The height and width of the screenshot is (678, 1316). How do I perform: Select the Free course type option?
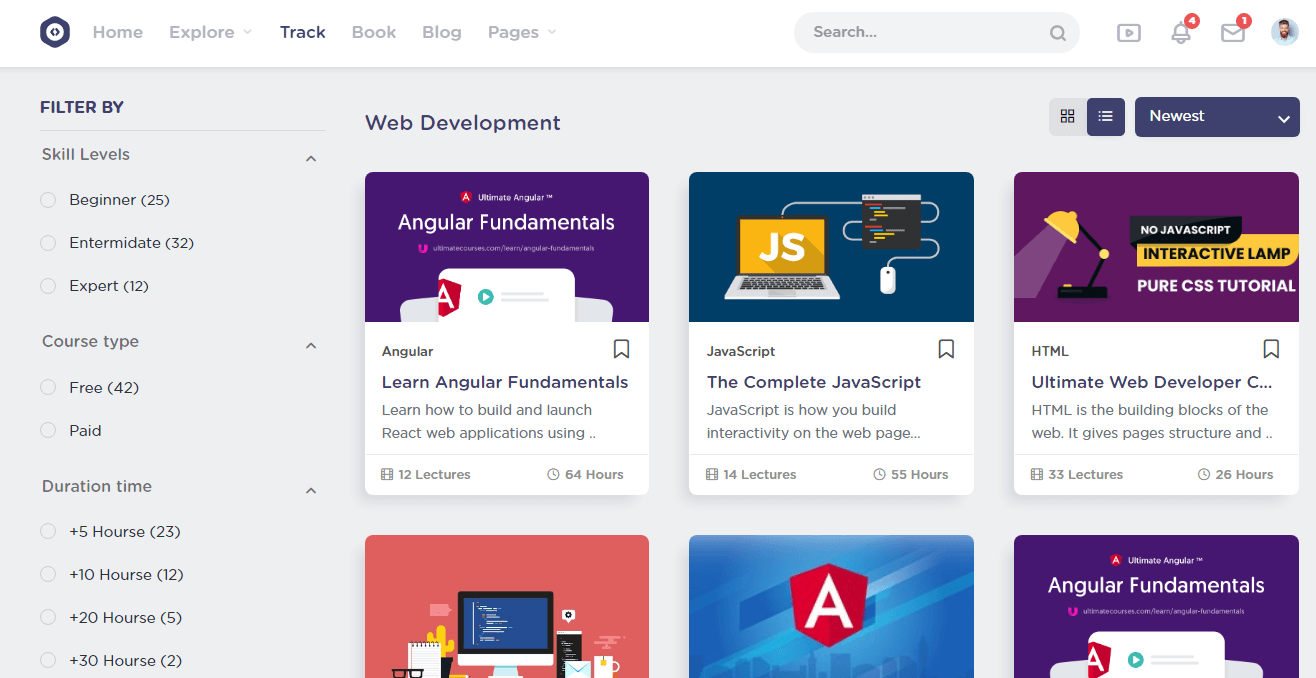pos(48,387)
